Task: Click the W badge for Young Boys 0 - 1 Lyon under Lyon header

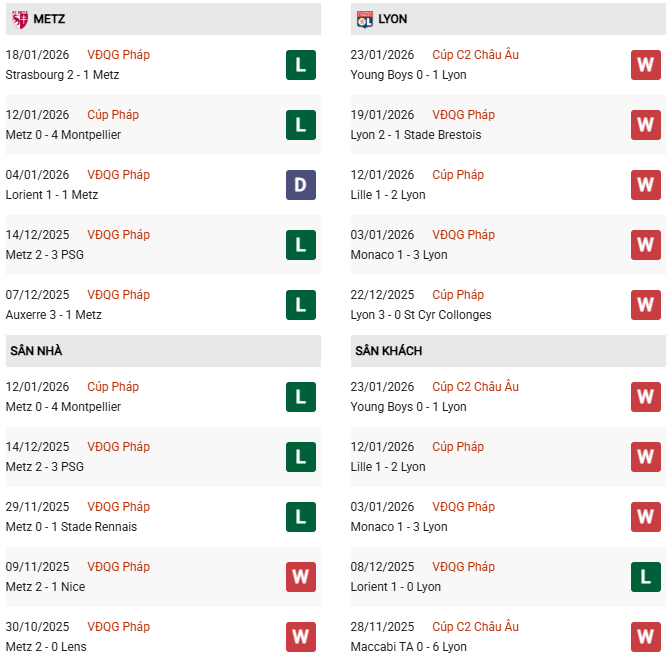Action: 646,65
